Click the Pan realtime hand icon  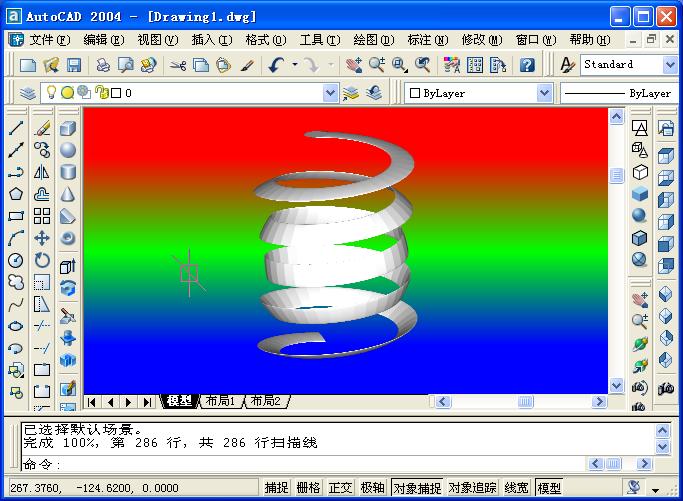pos(354,65)
